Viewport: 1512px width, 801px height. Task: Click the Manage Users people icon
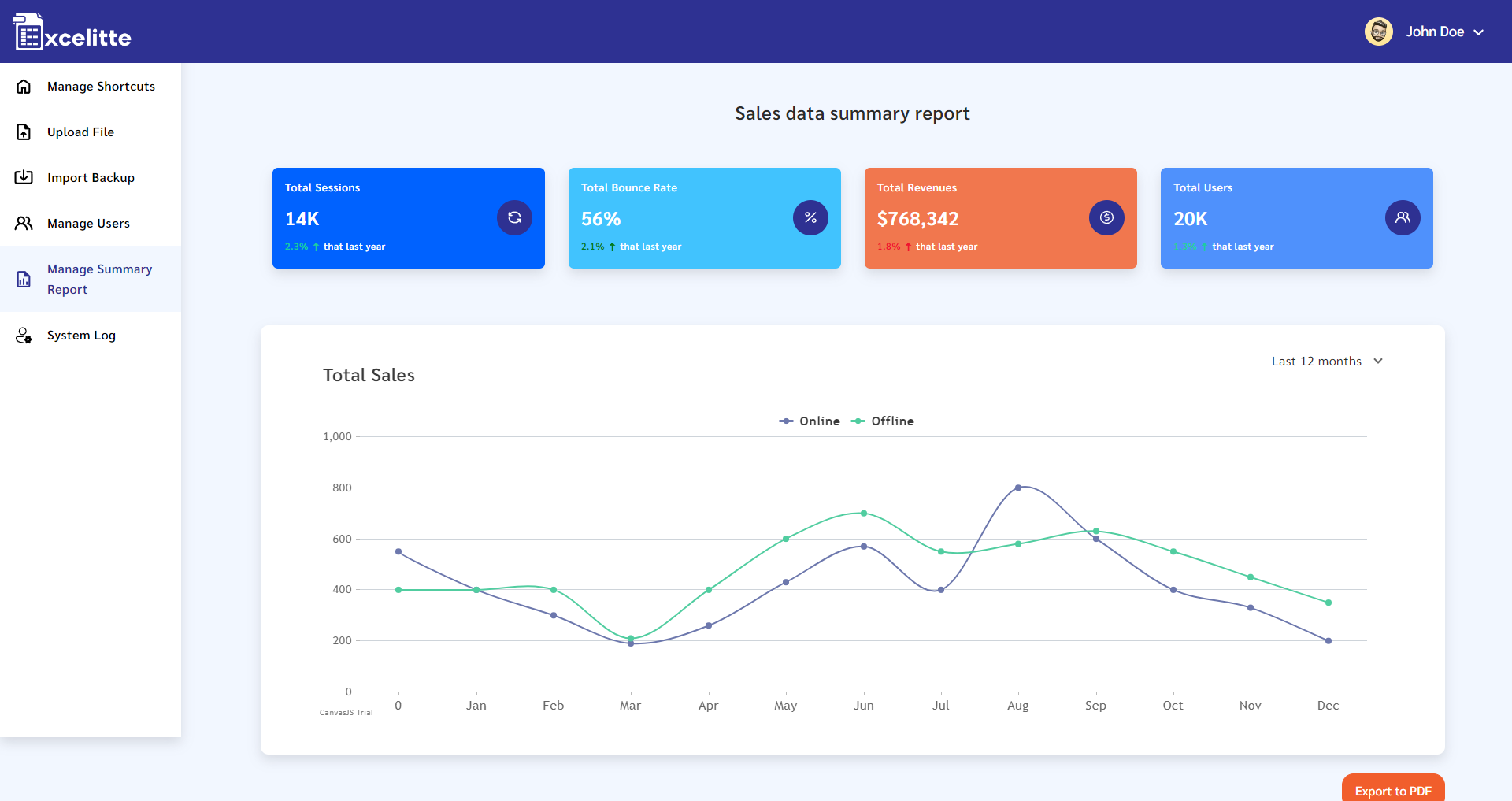coord(24,223)
